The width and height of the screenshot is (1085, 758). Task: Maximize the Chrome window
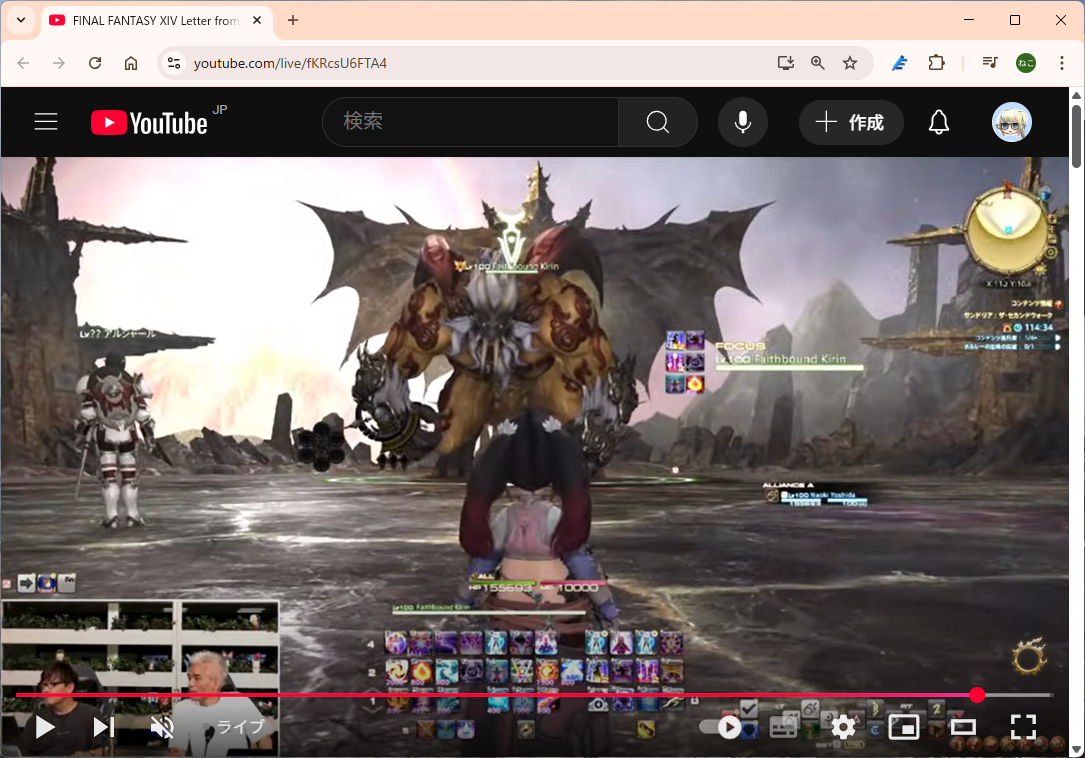1014,20
